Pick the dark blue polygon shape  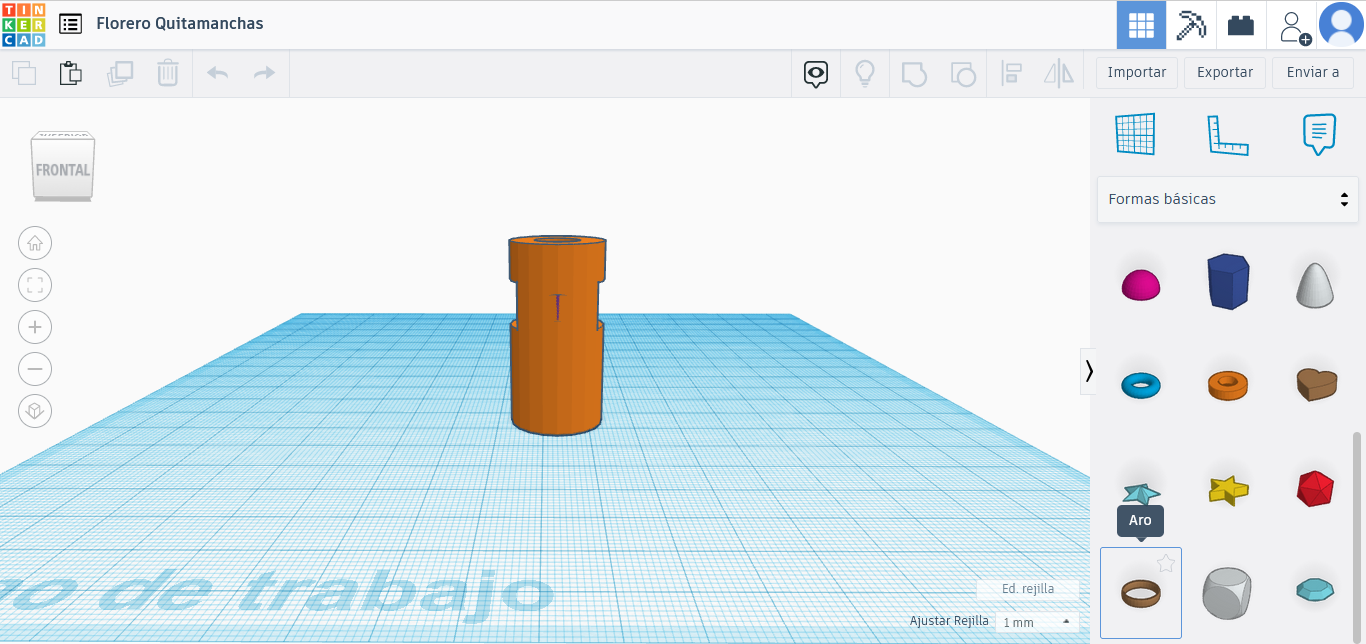pyautogui.click(x=1227, y=280)
